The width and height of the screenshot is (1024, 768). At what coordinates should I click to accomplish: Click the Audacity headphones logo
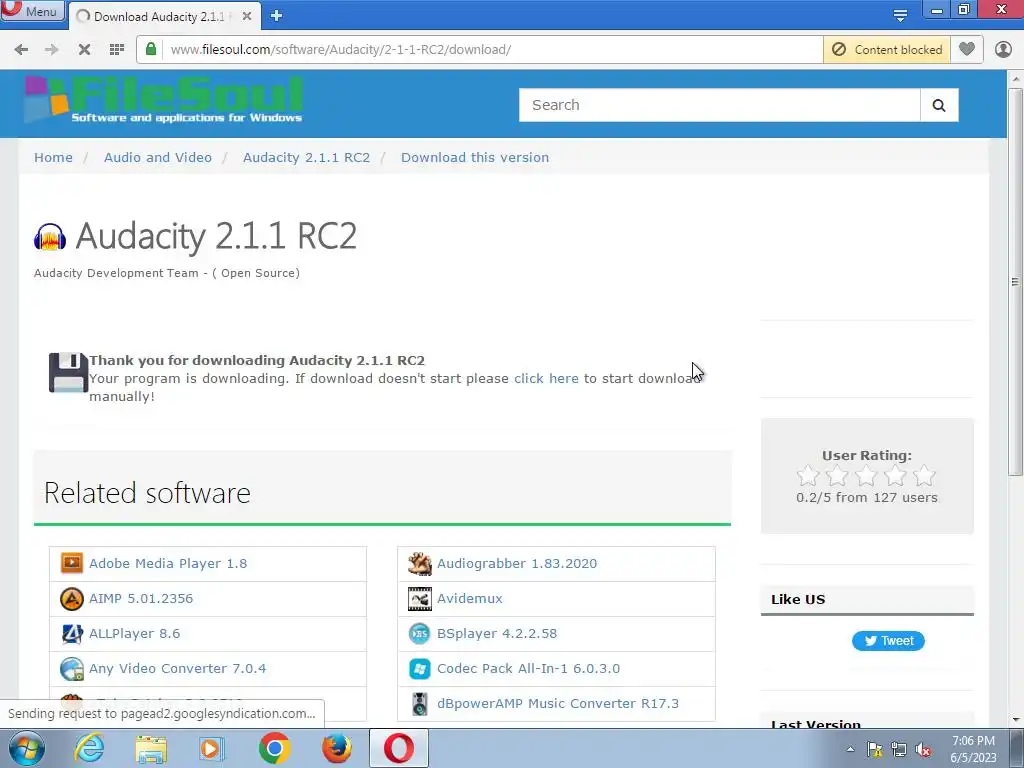tap(50, 237)
